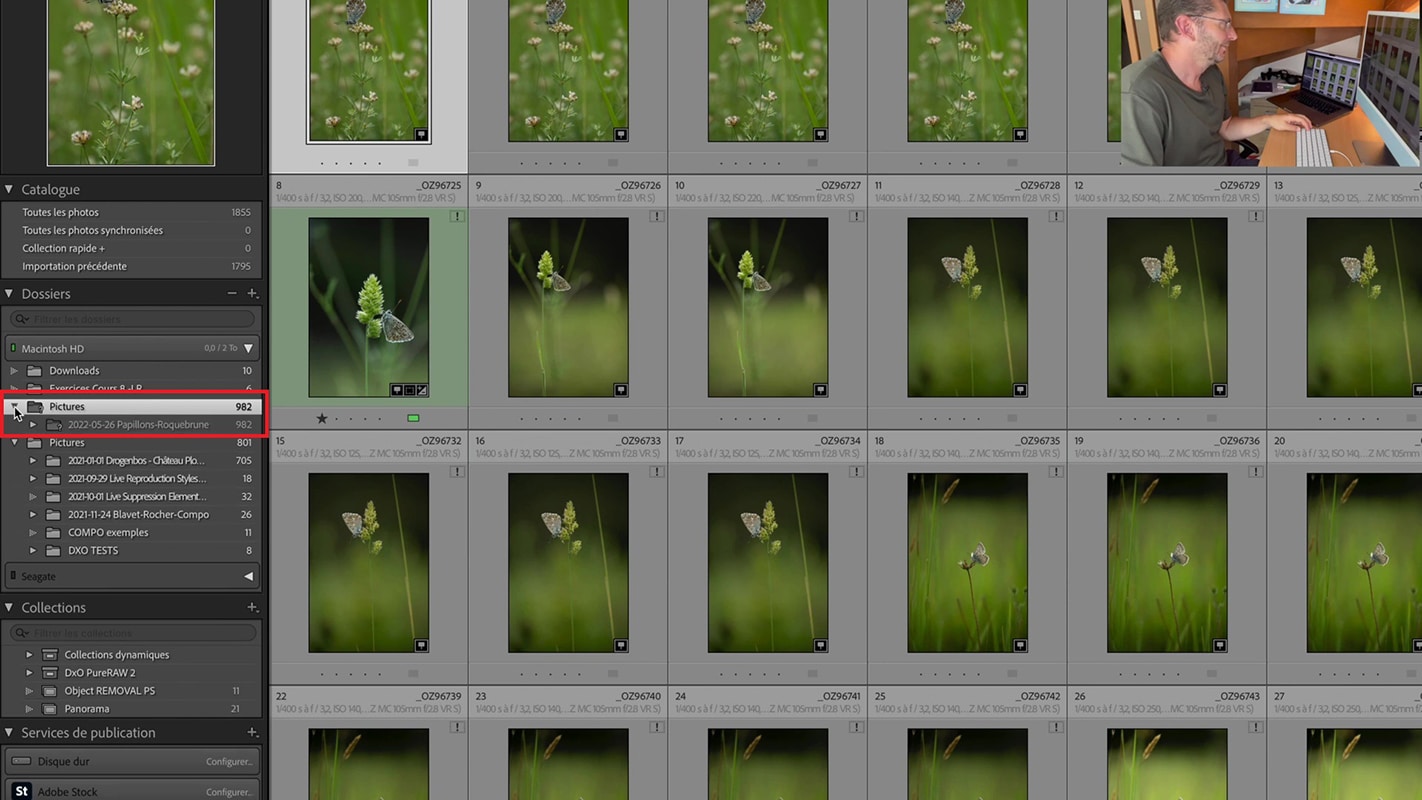Select the thumbnail of photo _OZ96732

point(368,563)
